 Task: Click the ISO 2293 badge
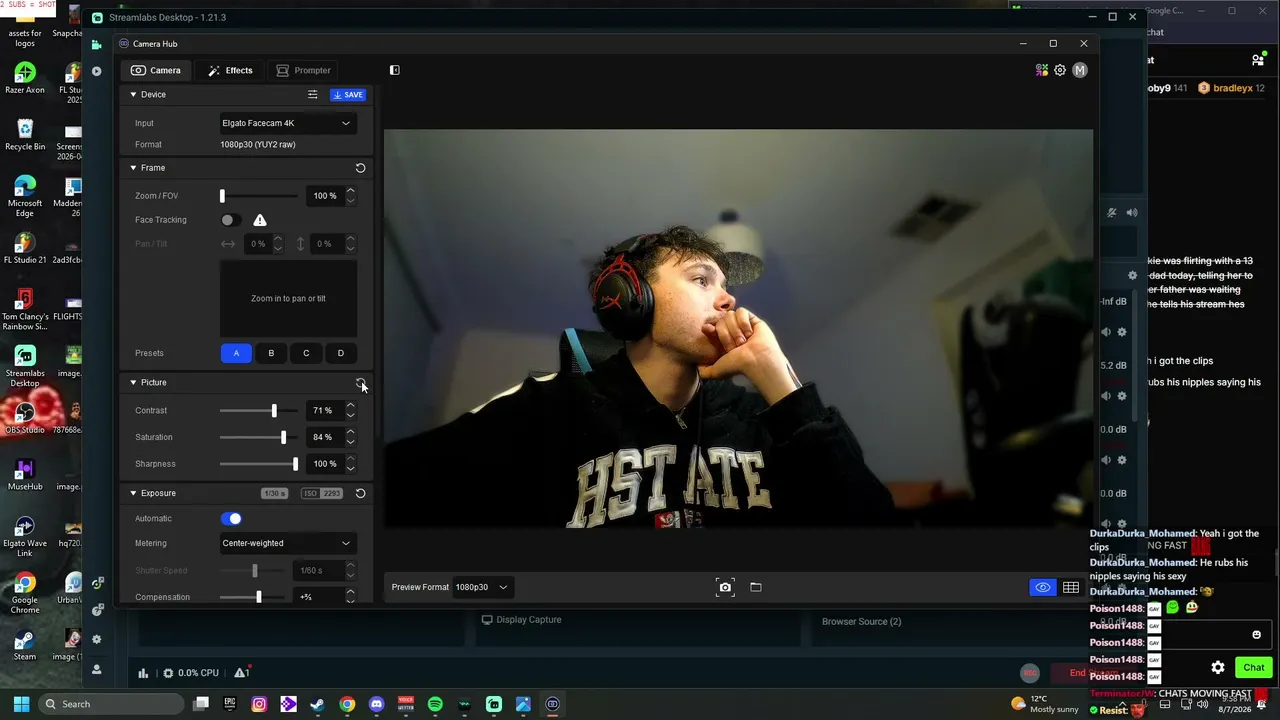(322, 493)
